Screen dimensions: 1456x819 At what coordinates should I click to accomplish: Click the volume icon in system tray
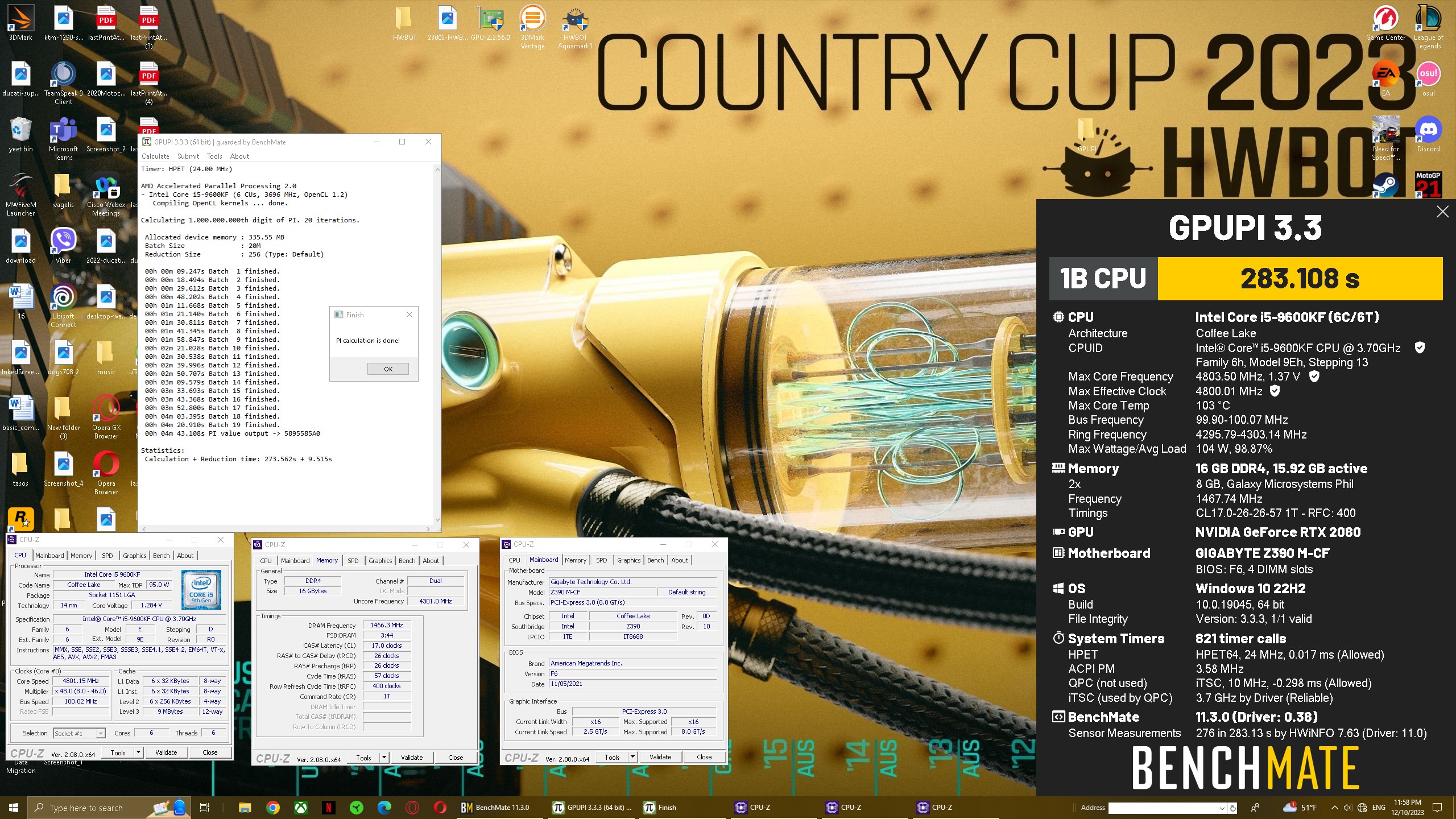(1347, 807)
